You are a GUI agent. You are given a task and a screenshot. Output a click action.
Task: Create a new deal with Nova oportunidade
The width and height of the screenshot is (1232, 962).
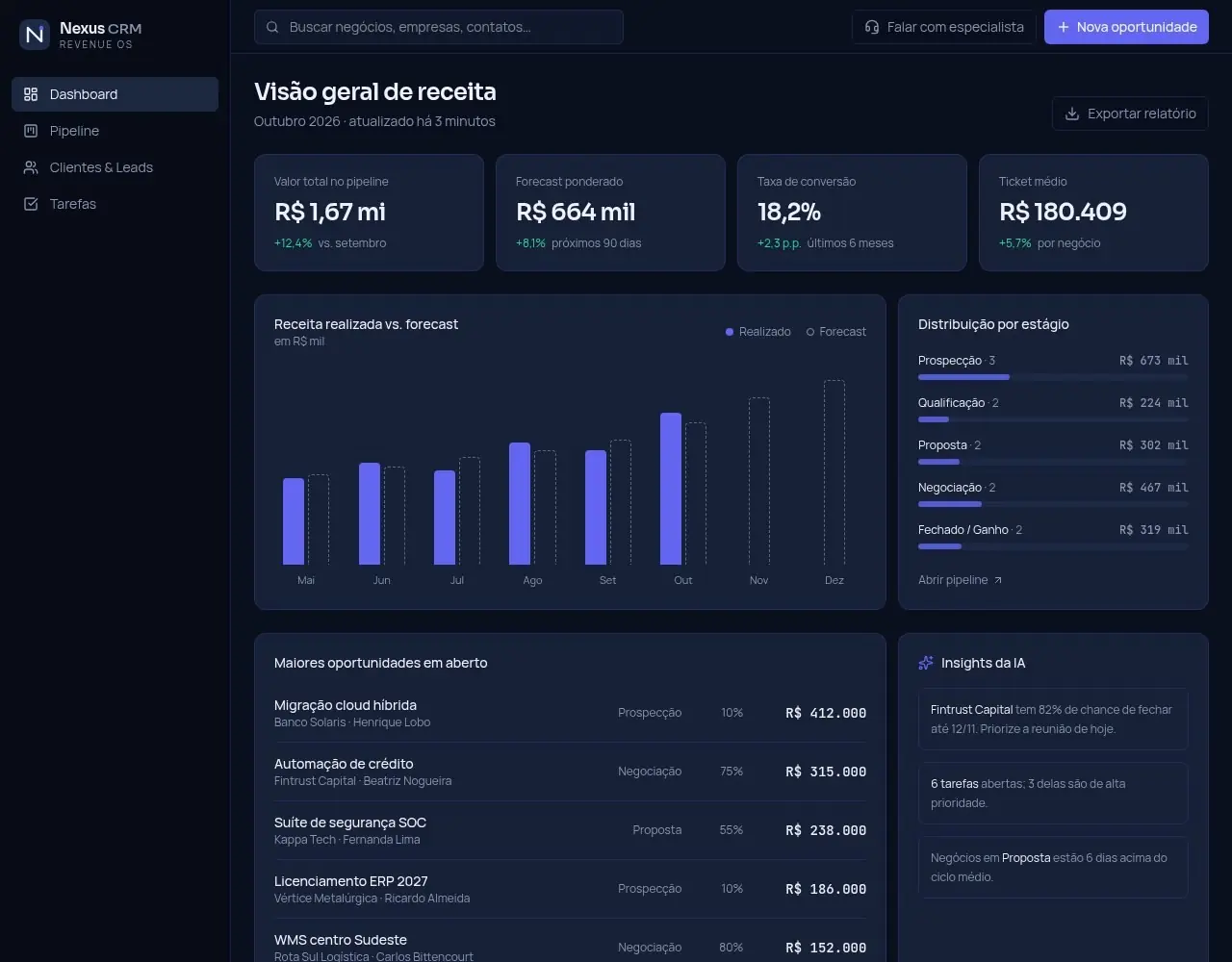tap(1126, 27)
